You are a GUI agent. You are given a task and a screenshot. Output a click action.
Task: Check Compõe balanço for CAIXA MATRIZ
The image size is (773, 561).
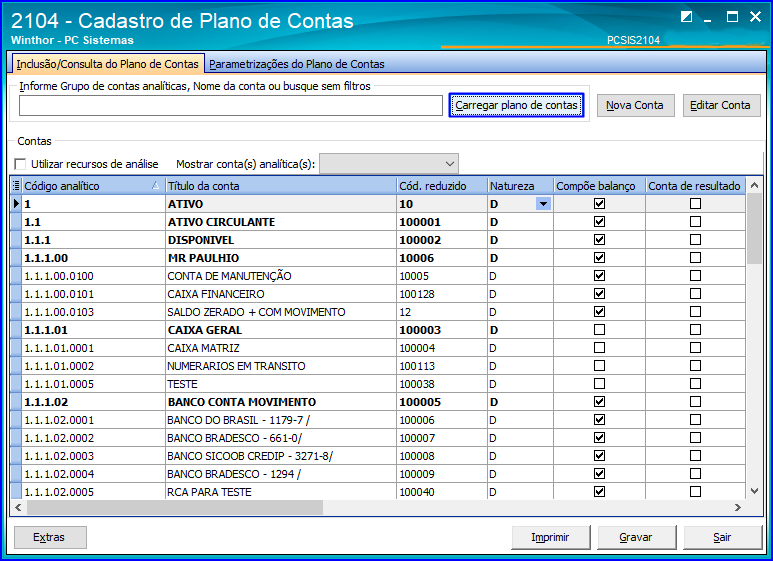click(x=599, y=348)
